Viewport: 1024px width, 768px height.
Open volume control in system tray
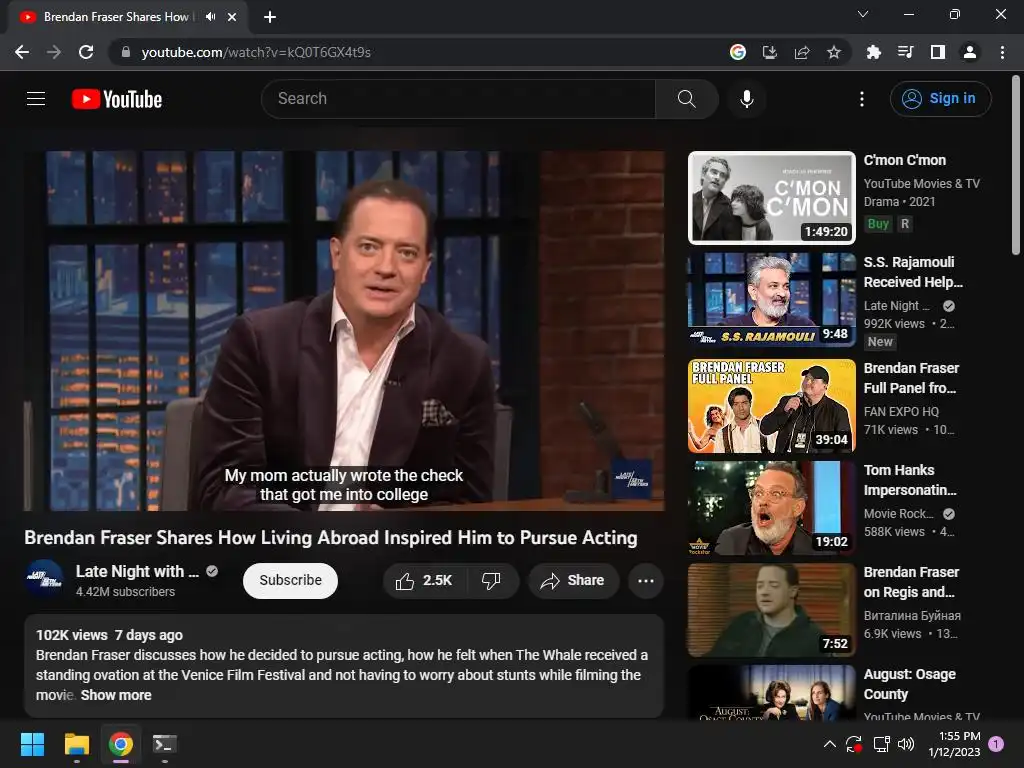[906, 744]
